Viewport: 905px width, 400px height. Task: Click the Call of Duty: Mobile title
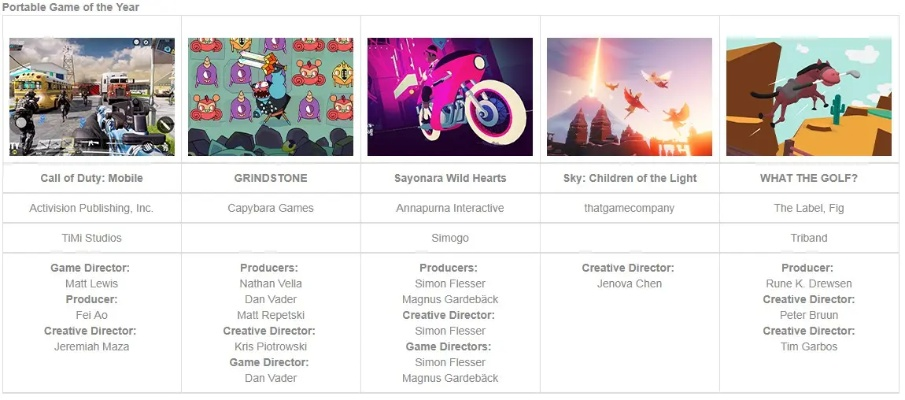coord(92,178)
